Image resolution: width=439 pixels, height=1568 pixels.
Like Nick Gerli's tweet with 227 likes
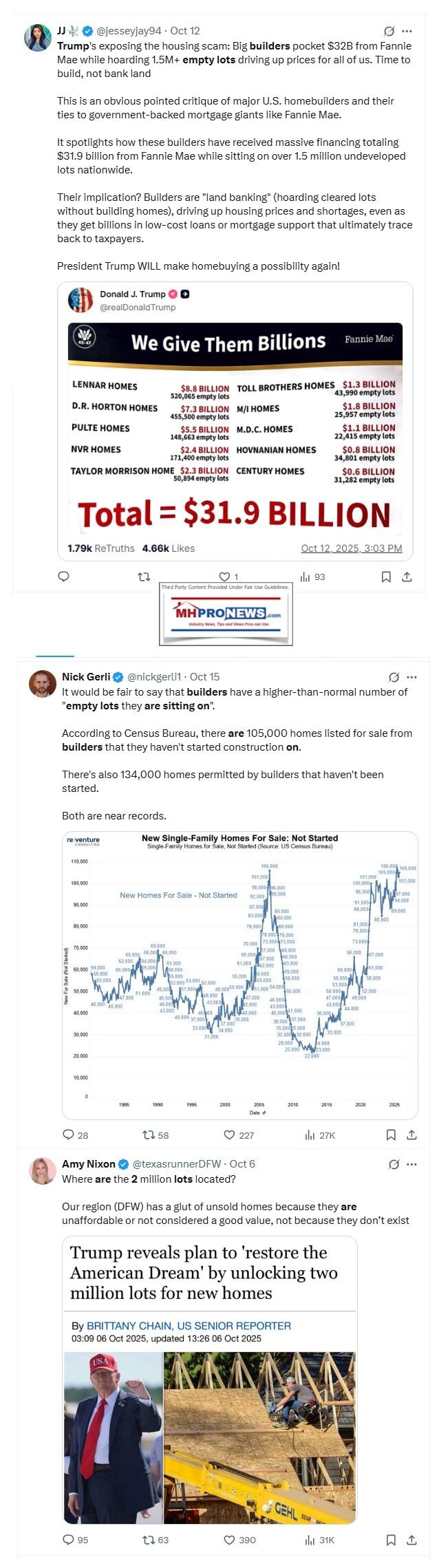point(230,1135)
